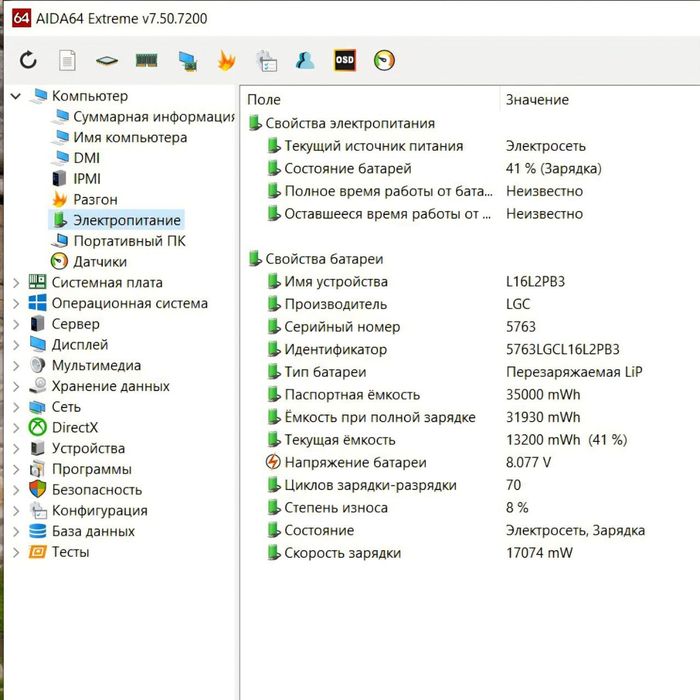
Task: Open the Report page icon
Action: coord(67,60)
